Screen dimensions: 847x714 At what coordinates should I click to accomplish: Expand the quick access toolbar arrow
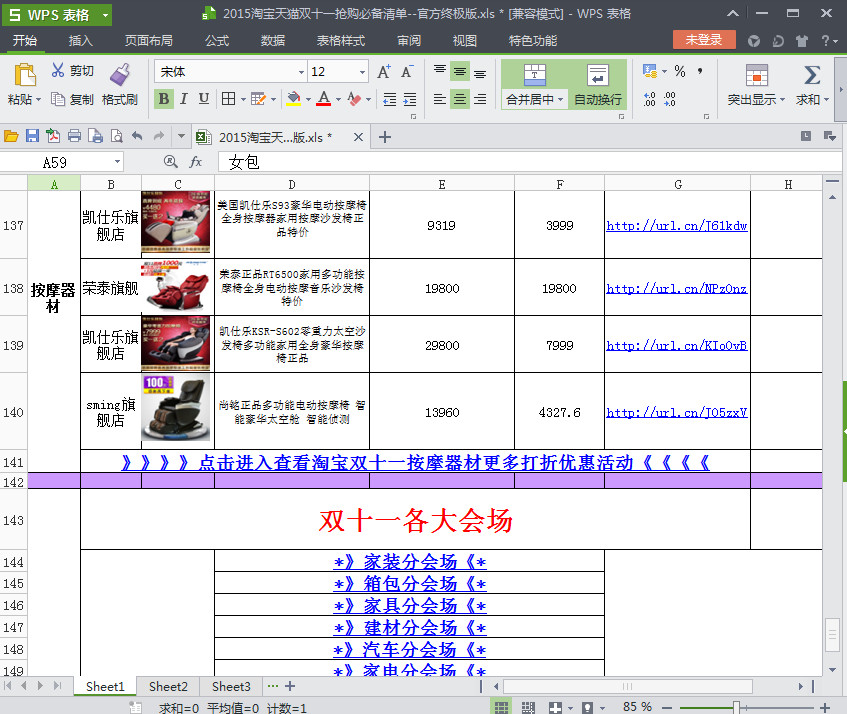[181, 137]
